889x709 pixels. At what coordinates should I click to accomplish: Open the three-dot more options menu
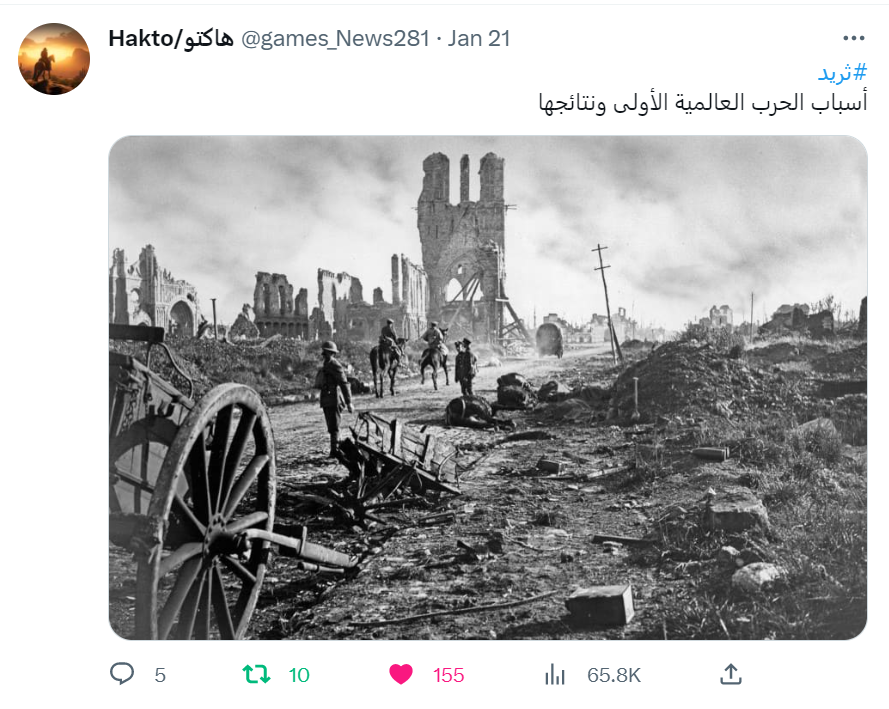point(853,39)
